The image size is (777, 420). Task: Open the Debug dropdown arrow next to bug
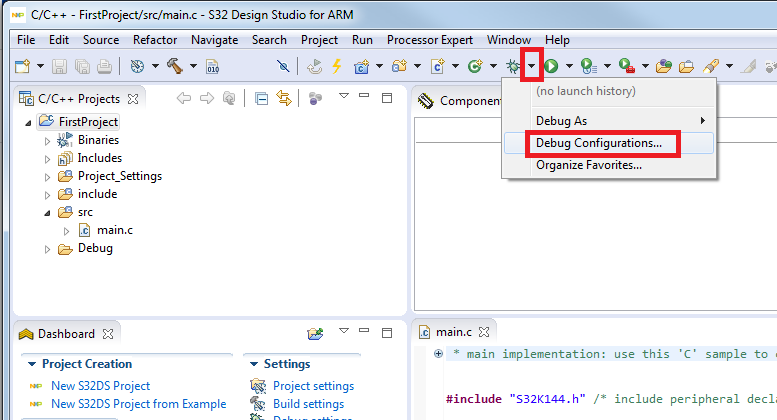coord(532,66)
